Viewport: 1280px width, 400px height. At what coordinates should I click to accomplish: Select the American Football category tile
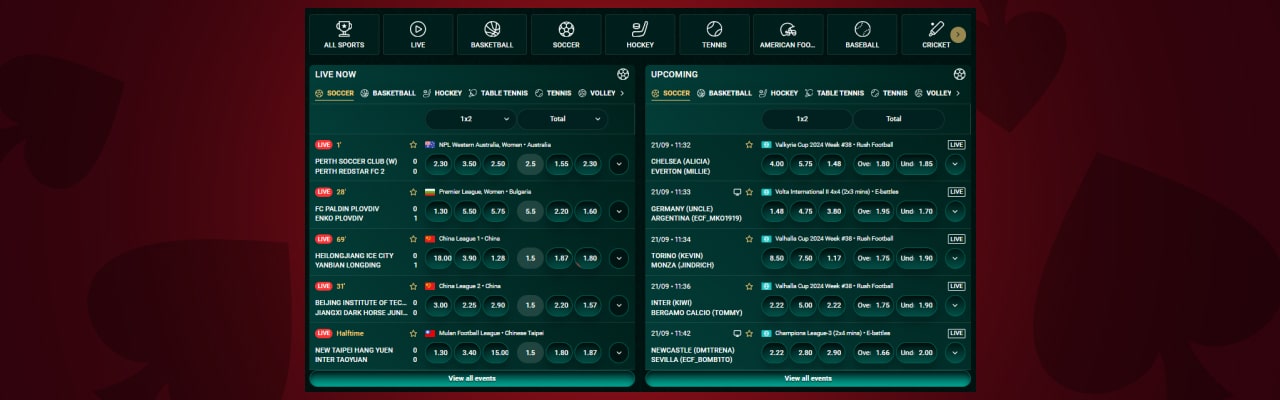tap(788, 34)
